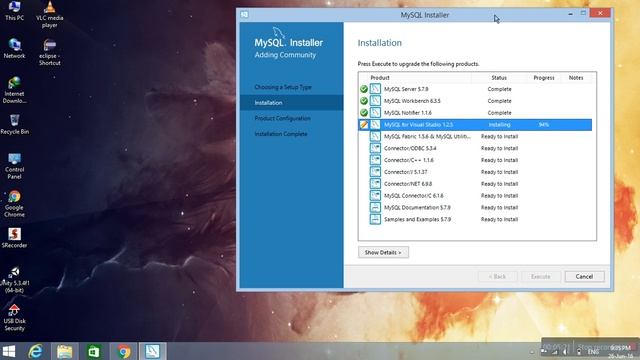Open Chrome from the taskbar
The image size is (640, 360).
pos(123,351)
